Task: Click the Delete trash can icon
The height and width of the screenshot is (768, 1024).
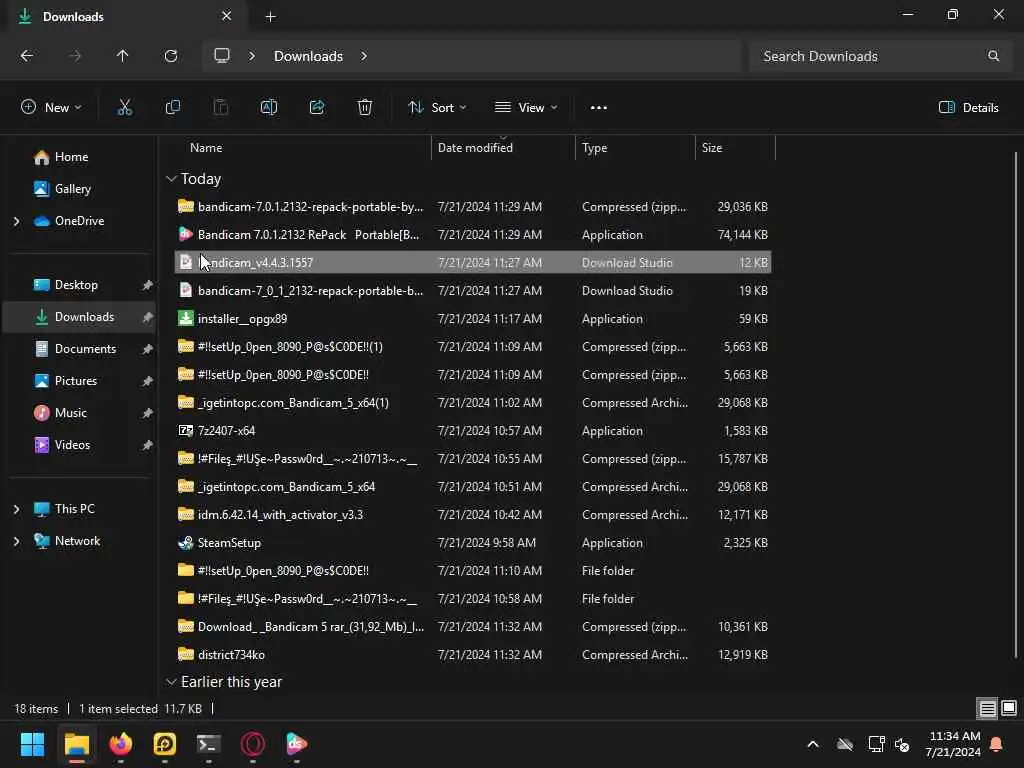Action: point(365,108)
